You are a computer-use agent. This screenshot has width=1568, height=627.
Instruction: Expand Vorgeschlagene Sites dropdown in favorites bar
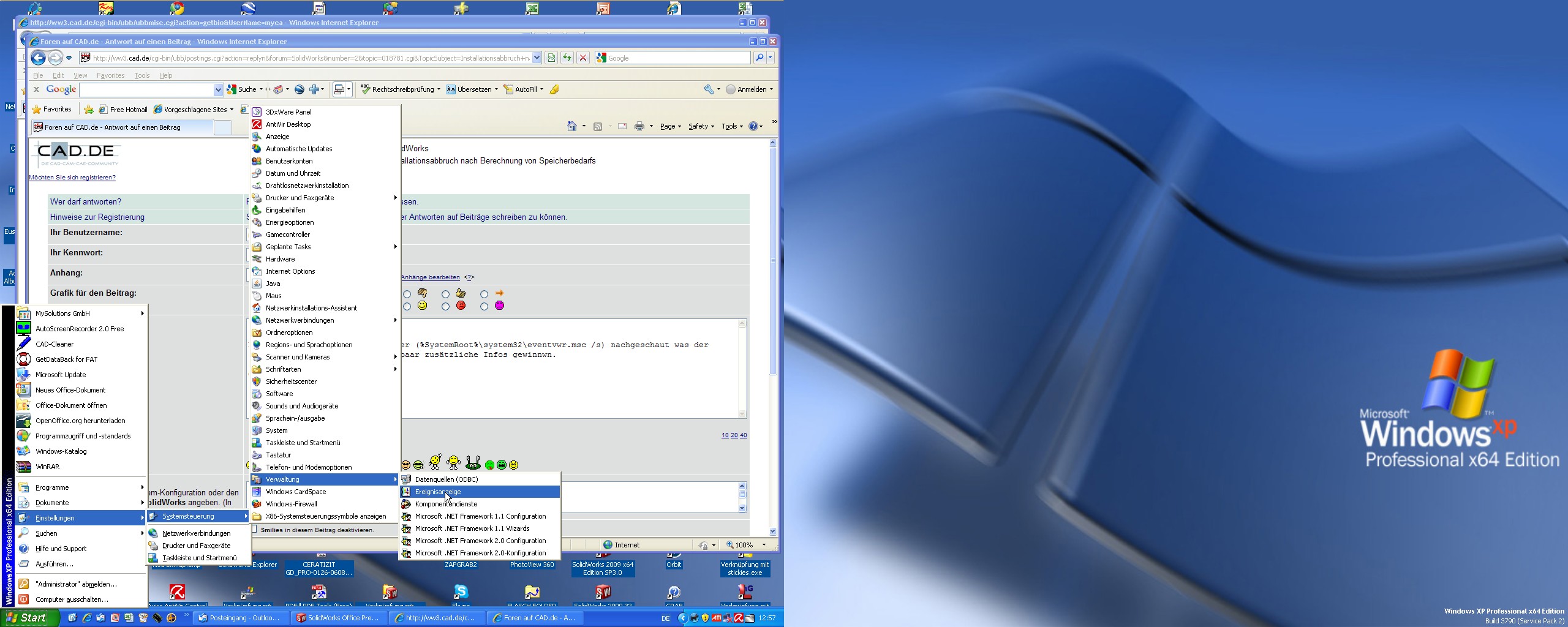232,110
